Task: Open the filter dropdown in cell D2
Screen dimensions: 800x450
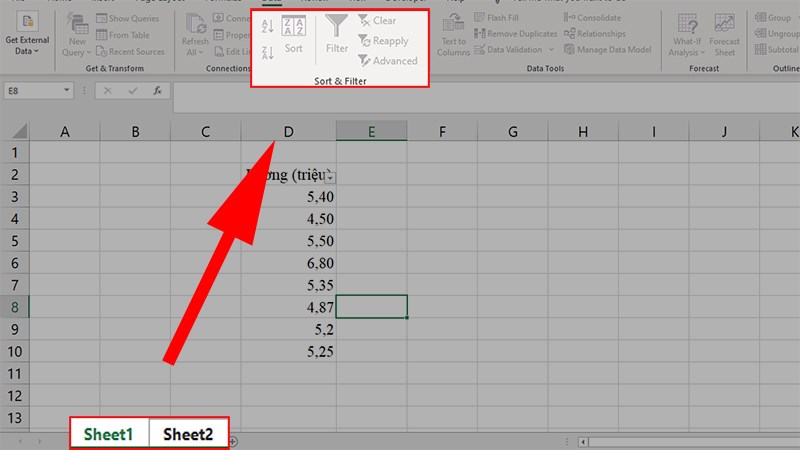Action: click(330, 178)
